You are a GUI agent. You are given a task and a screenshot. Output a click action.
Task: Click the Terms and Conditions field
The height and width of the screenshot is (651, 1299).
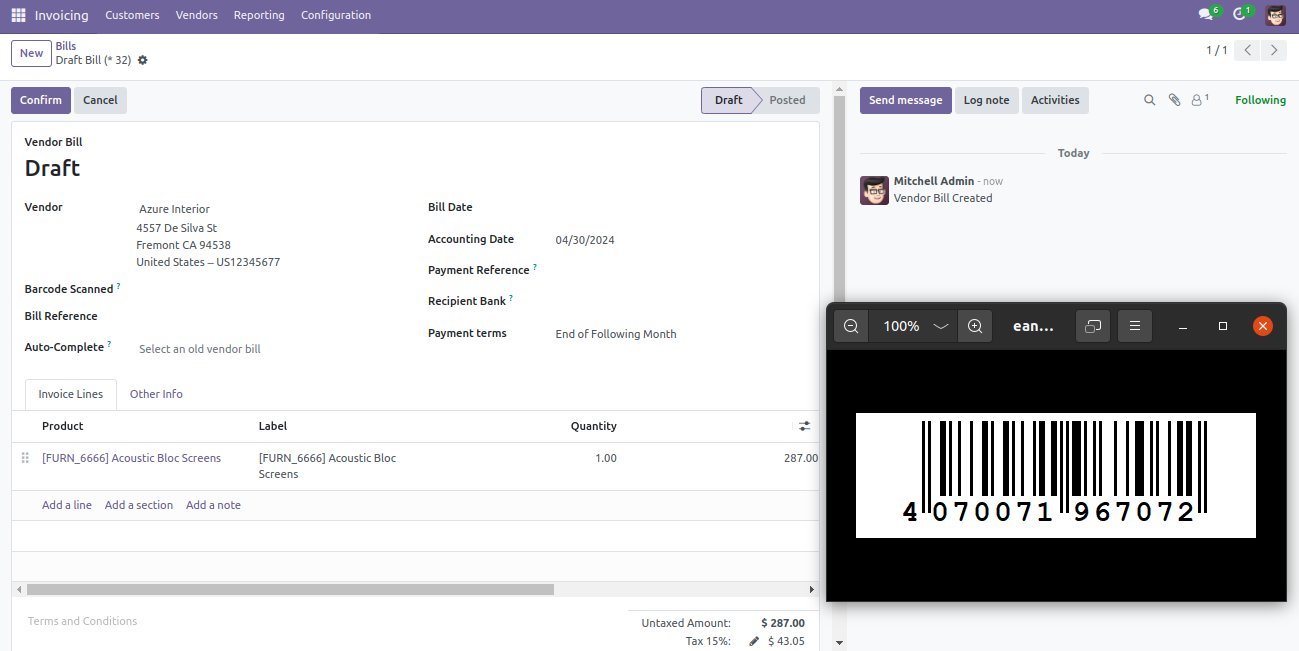point(83,621)
